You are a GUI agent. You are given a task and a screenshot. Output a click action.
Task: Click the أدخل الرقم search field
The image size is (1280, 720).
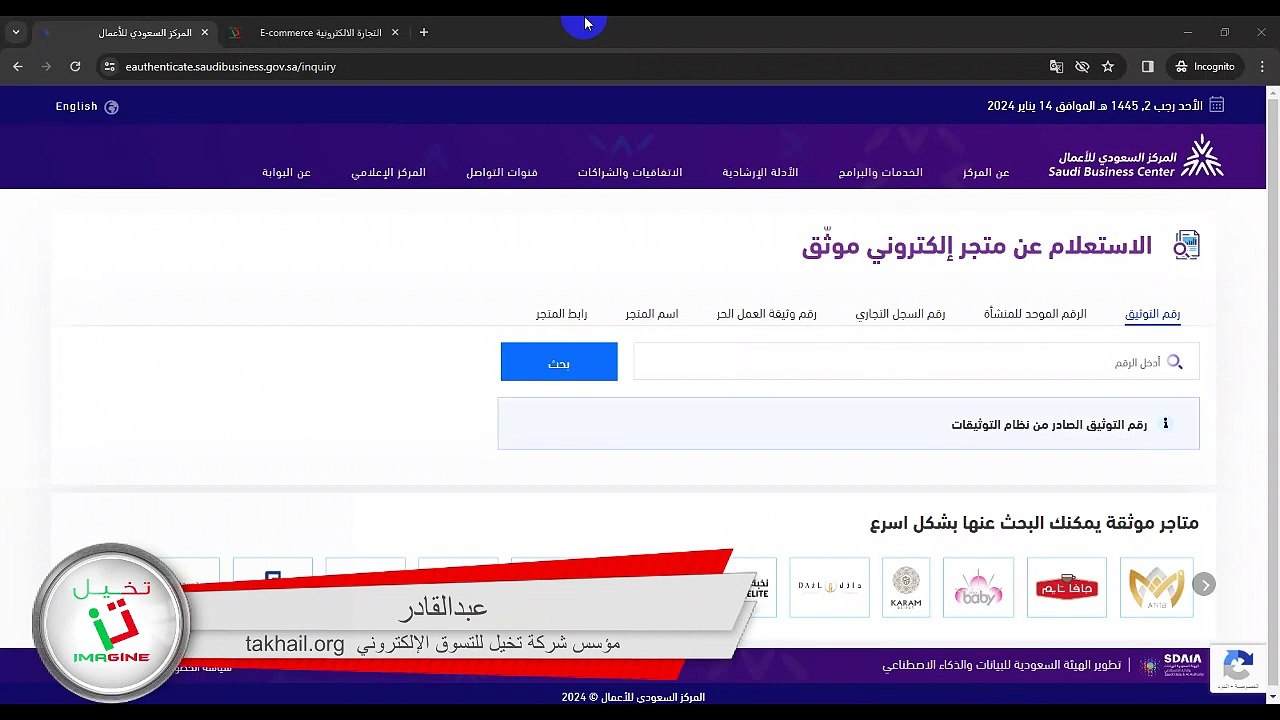[916, 362]
